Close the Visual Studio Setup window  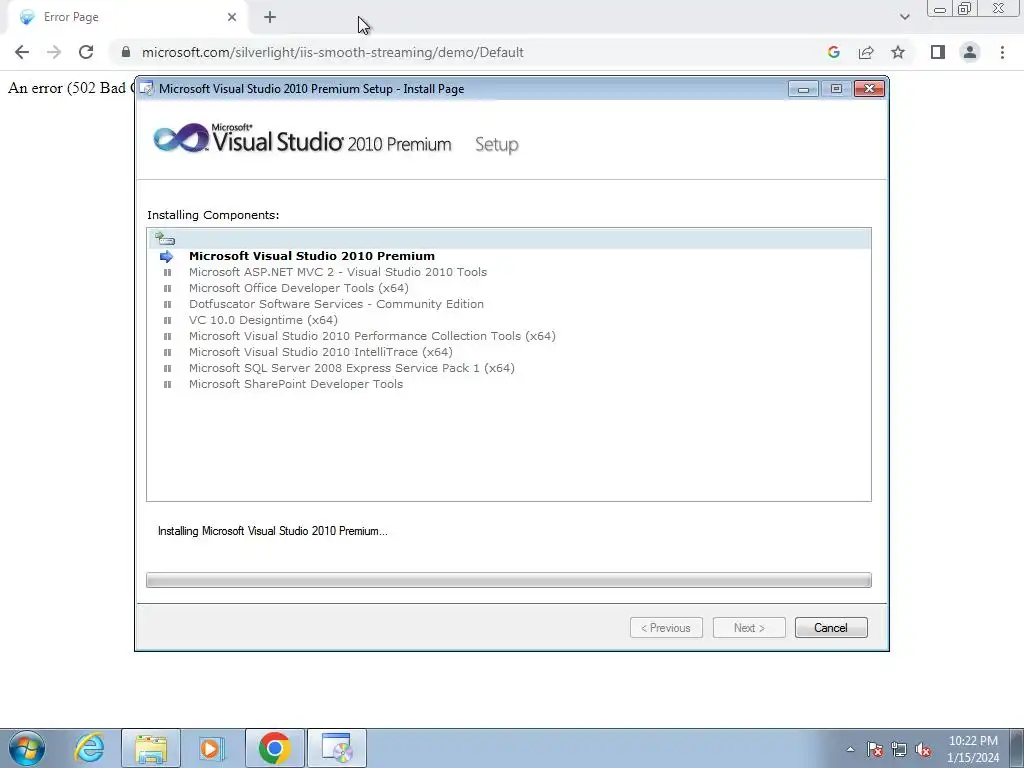[x=869, y=88]
